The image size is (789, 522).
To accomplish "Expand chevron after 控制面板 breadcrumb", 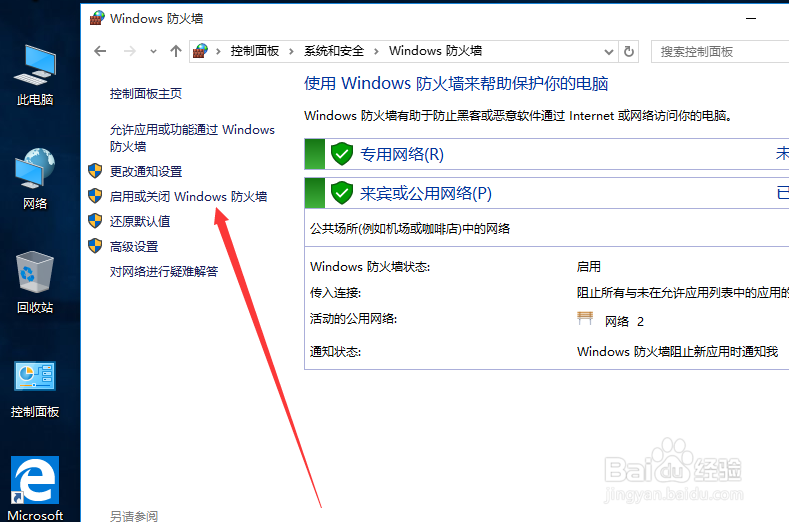I will (291, 51).
